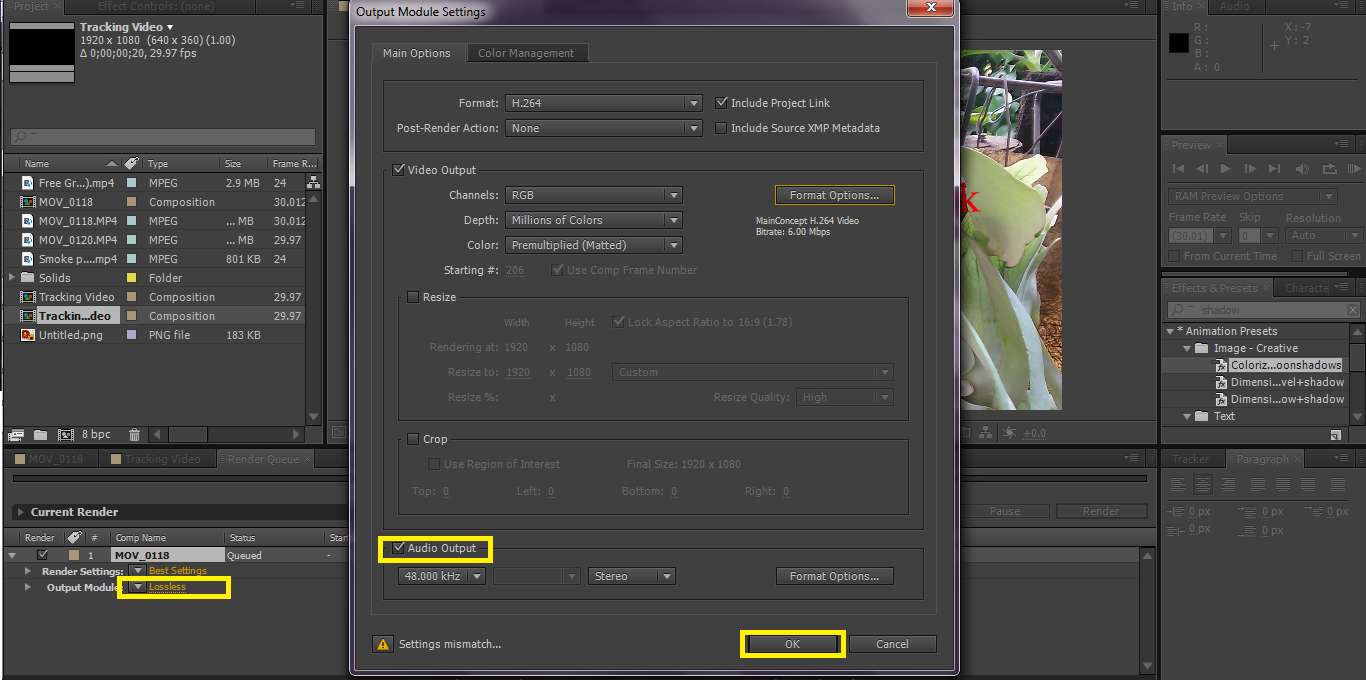Open the Channels dropdown set to RGB
1366x680 pixels.
[594, 194]
